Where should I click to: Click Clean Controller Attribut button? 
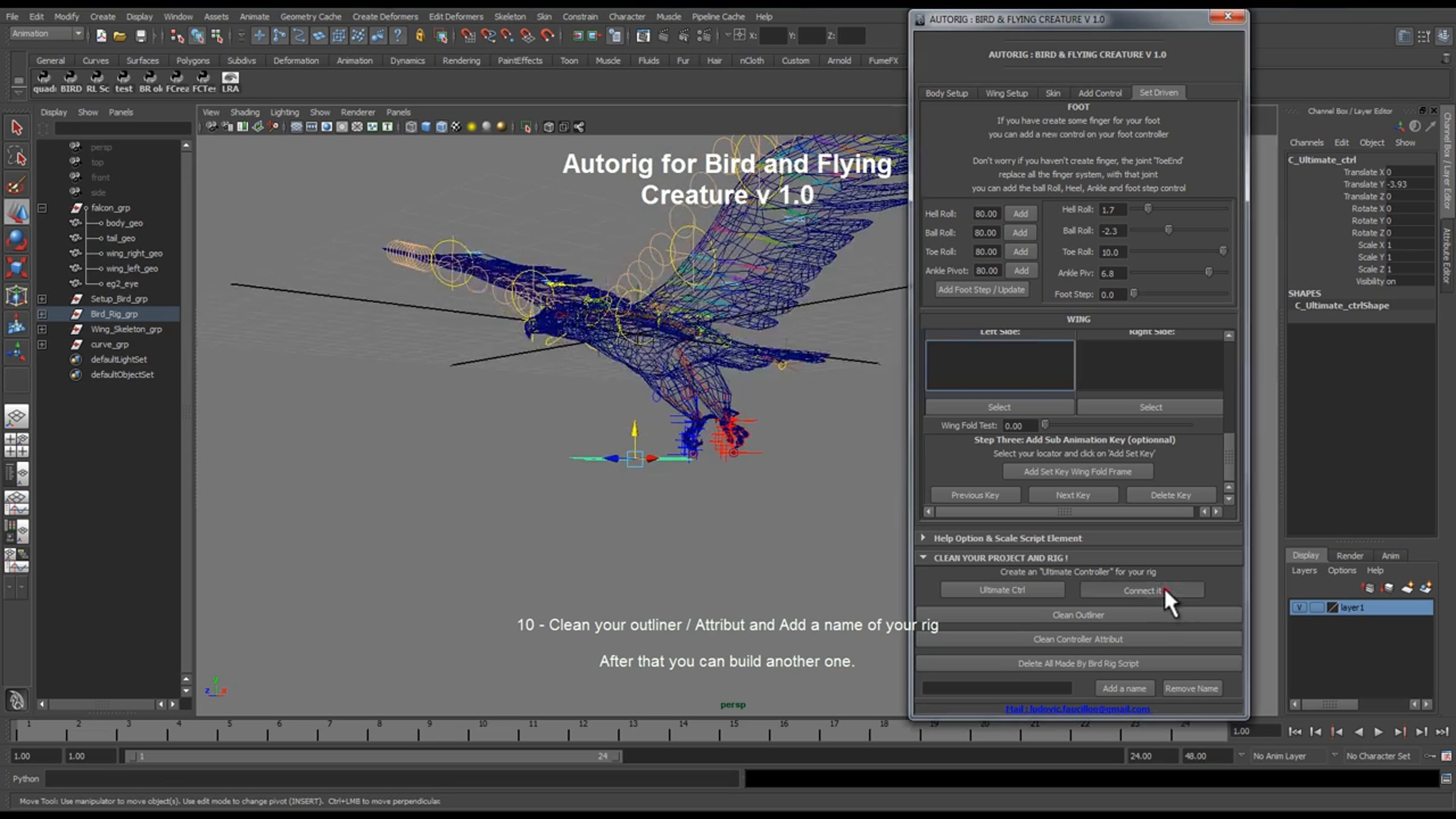(1078, 639)
